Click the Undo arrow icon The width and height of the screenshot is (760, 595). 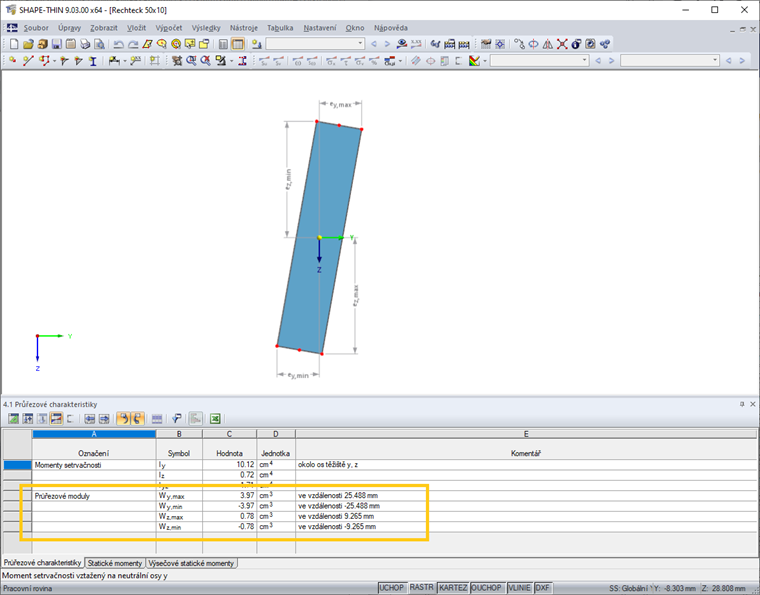pos(118,44)
